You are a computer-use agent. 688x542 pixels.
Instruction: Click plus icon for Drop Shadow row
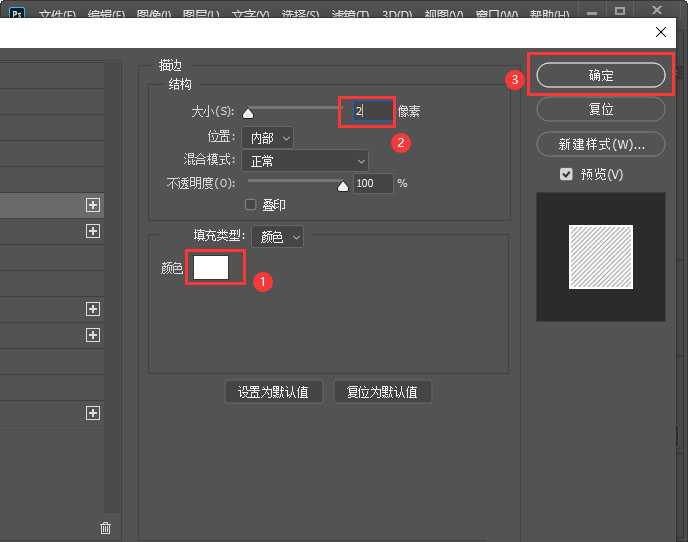point(93,413)
